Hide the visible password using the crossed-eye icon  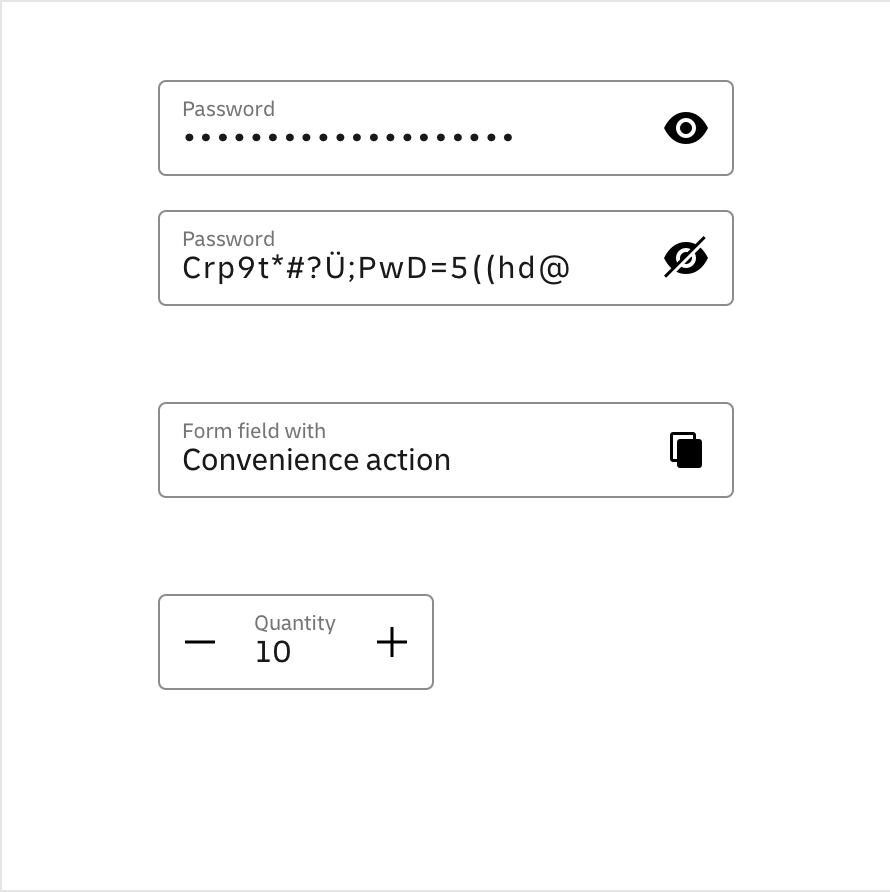point(686,258)
